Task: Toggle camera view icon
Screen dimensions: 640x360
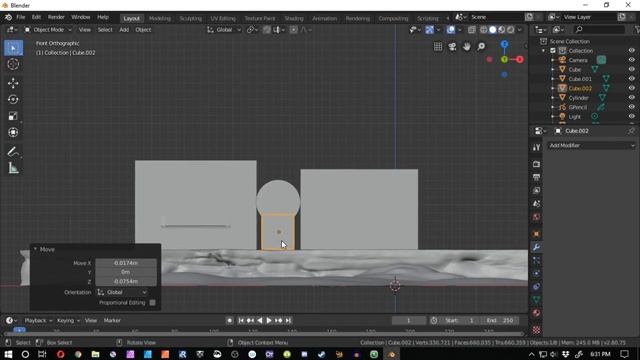Action: 452,47
